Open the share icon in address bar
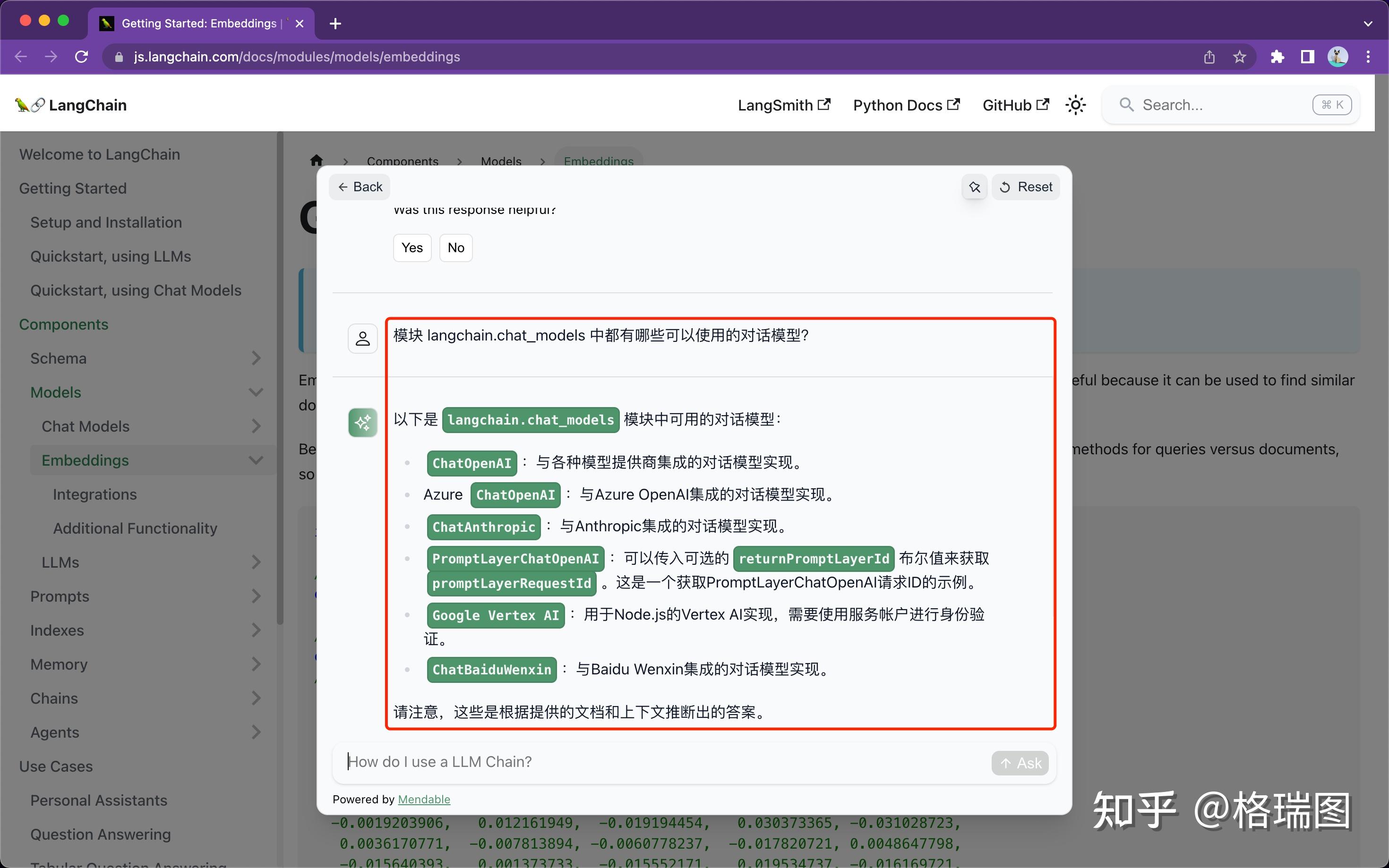This screenshot has width=1389, height=868. click(1209, 57)
